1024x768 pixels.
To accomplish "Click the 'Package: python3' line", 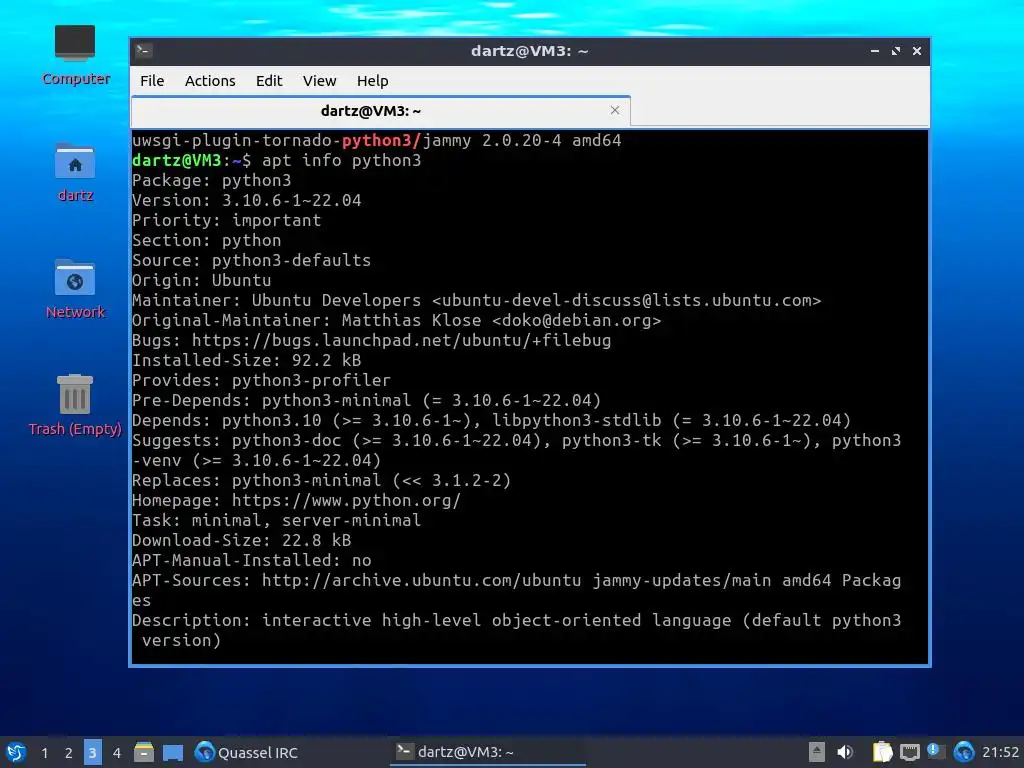I will [x=212, y=180].
